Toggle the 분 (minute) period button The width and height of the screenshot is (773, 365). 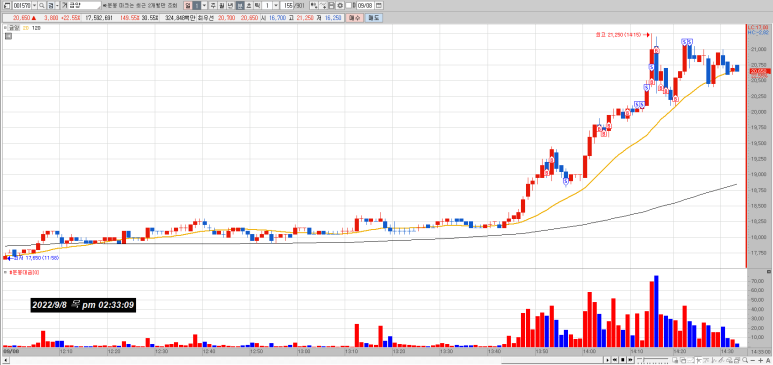coord(240,5)
